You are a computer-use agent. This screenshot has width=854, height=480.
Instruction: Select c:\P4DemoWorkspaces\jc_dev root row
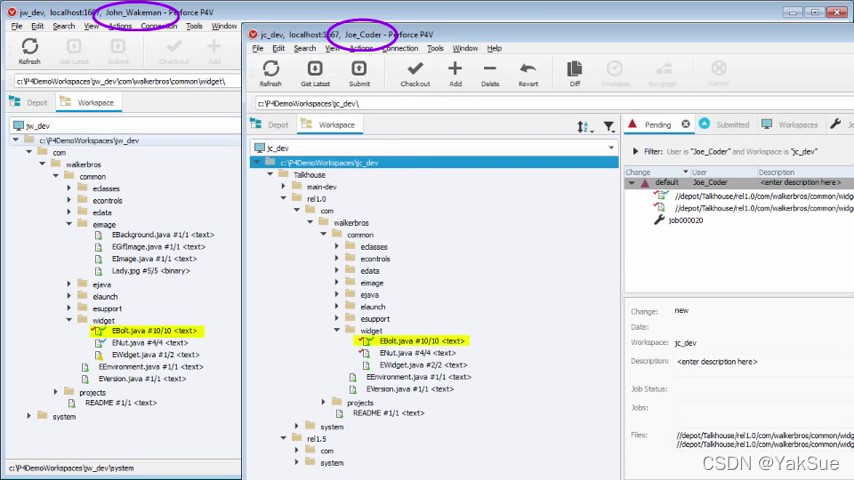pyautogui.click(x=434, y=162)
